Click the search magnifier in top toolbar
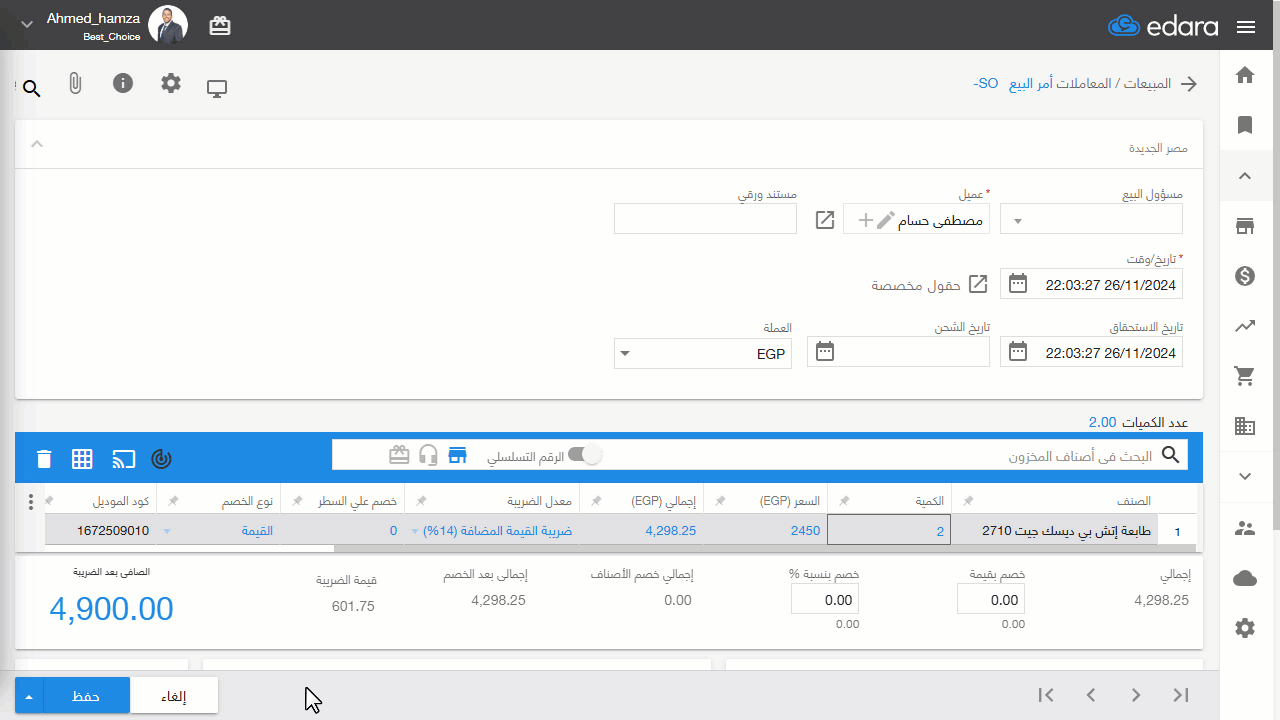Screen dimensions: 1280x720 pyautogui.click(x=31, y=89)
